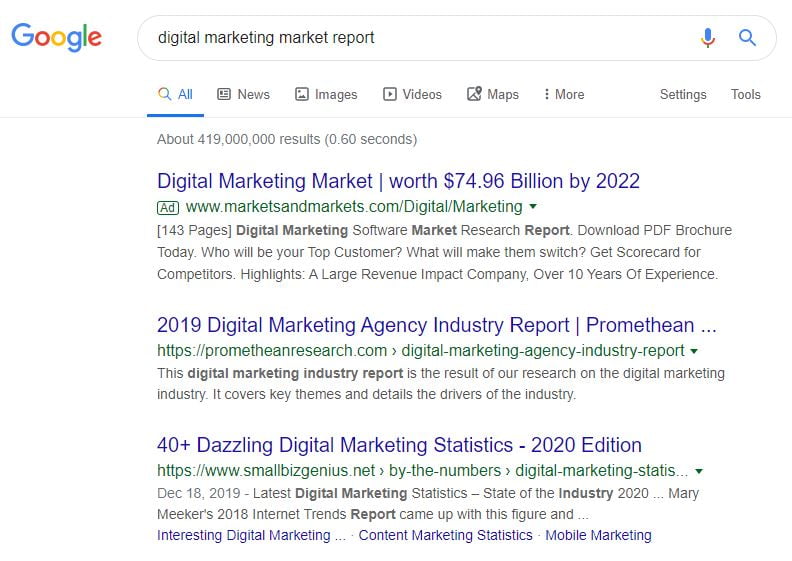The width and height of the screenshot is (792, 561).
Task: Open the More search categories menu
Action: pos(564,94)
